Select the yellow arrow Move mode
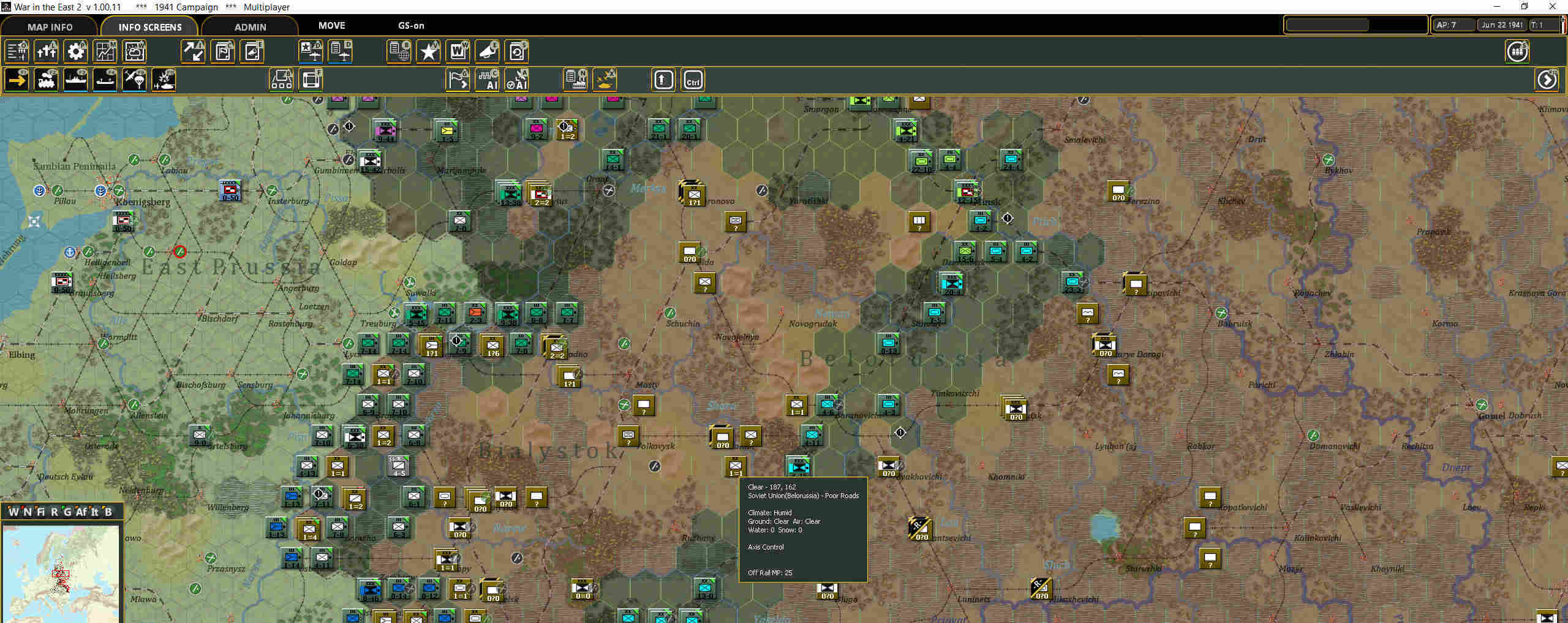1568x623 pixels. click(17, 80)
